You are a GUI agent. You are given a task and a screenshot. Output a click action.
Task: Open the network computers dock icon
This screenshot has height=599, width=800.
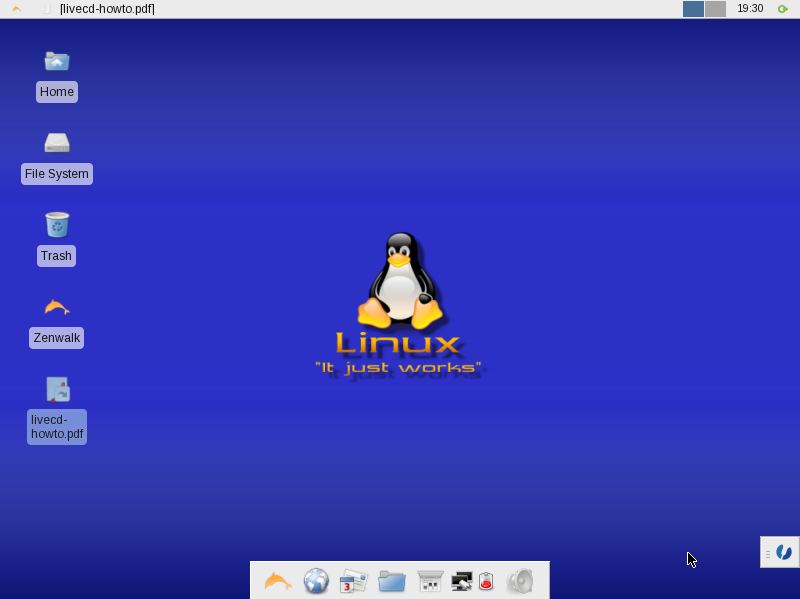click(x=462, y=581)
